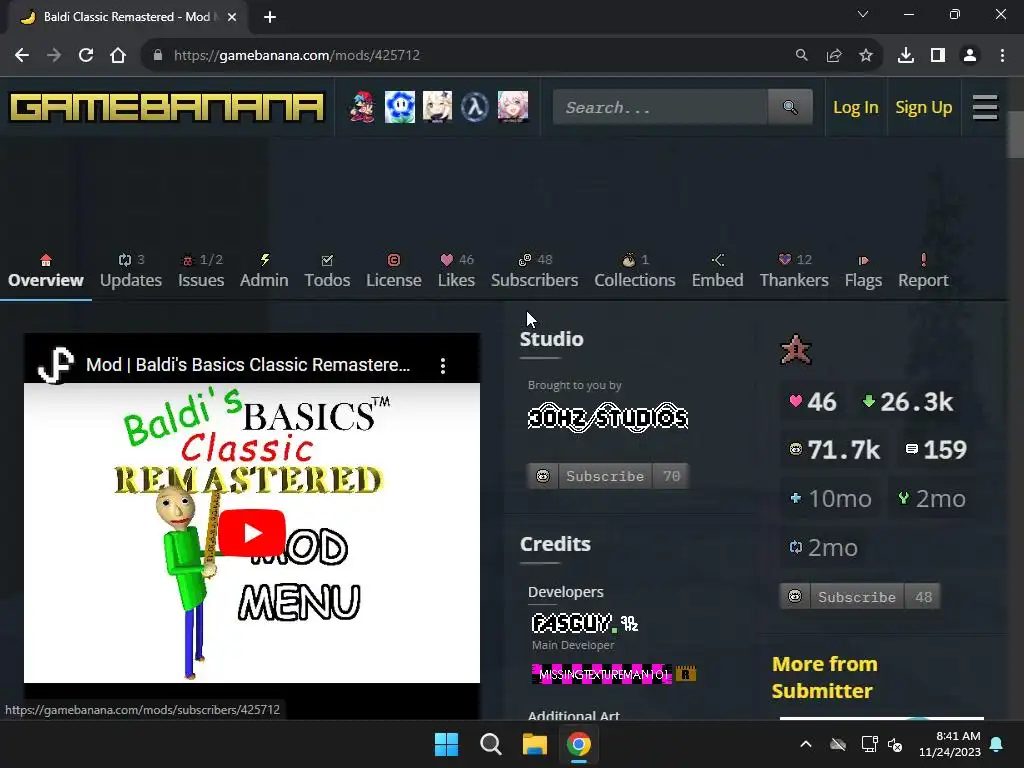Expand the tab search chevron
The image size is (1024, 768).
coord(863,14)
